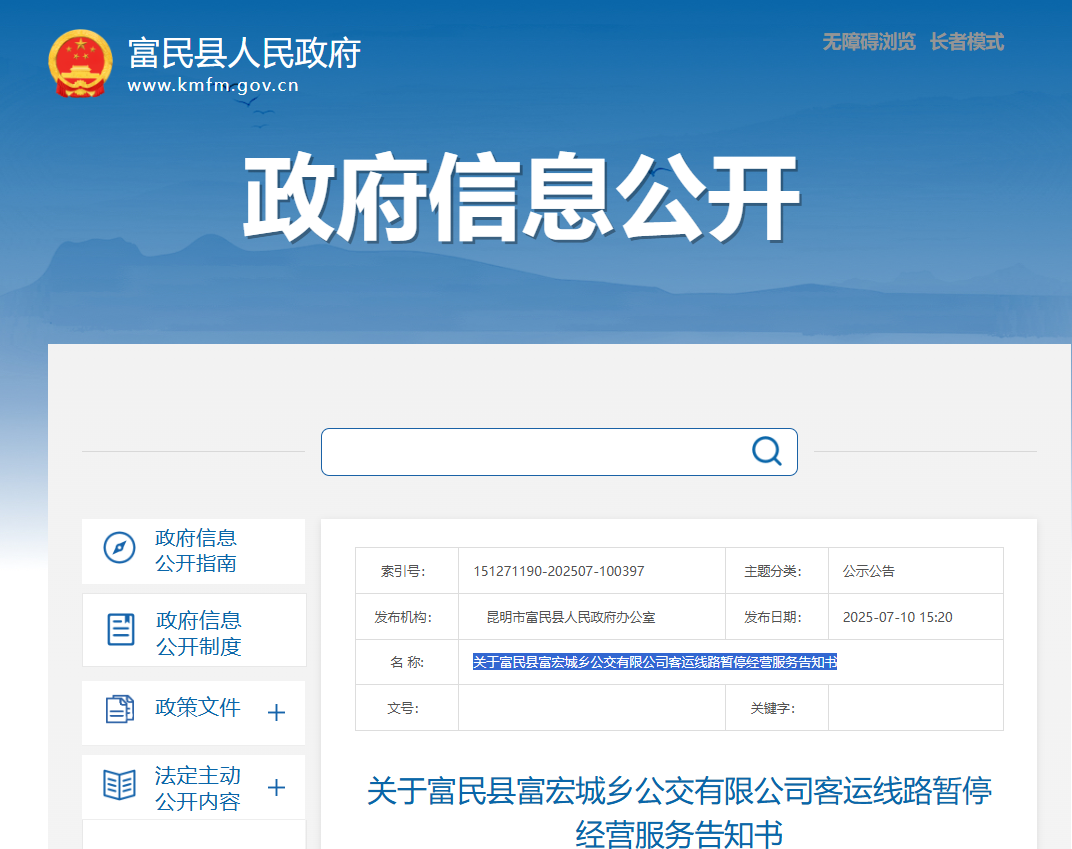Click index number 151271190-202507-100397
This screenshot has width=1072, height=849.
click(559, 572)
